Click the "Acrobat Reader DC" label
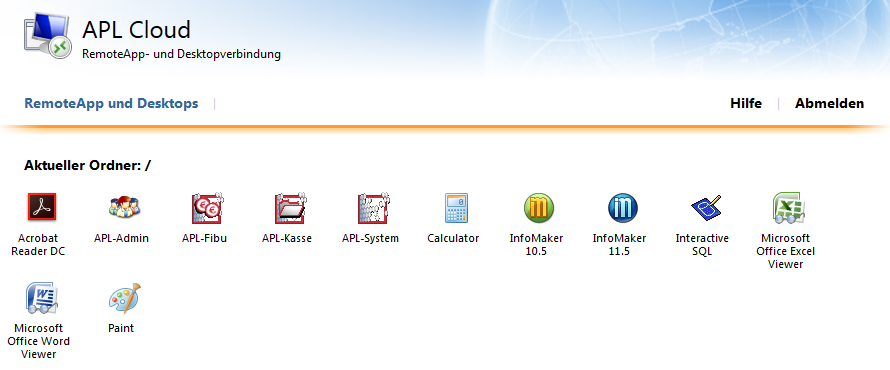Viewport: 890px width, 370px height. click(x=38, y=245)
